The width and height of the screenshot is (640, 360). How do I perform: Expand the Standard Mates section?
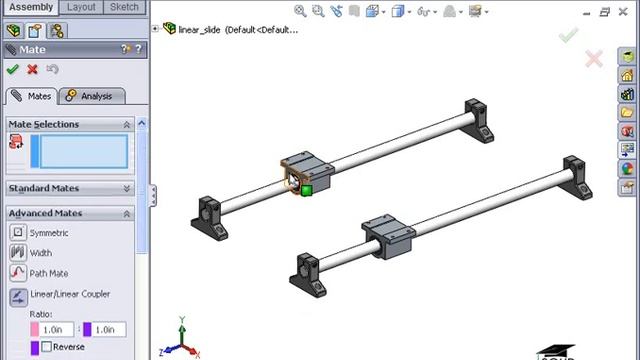coord(127,189)
